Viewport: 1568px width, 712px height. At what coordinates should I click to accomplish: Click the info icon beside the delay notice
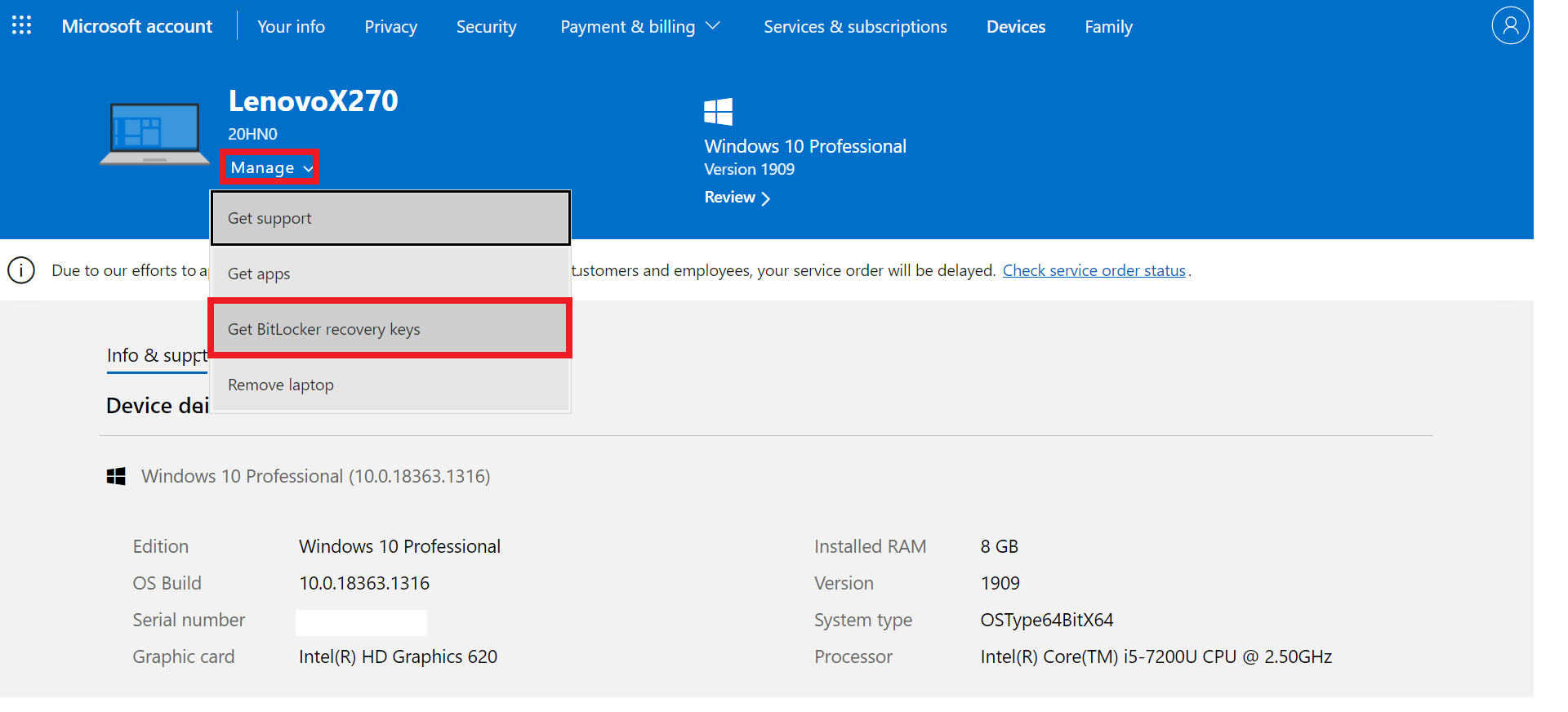21,269
